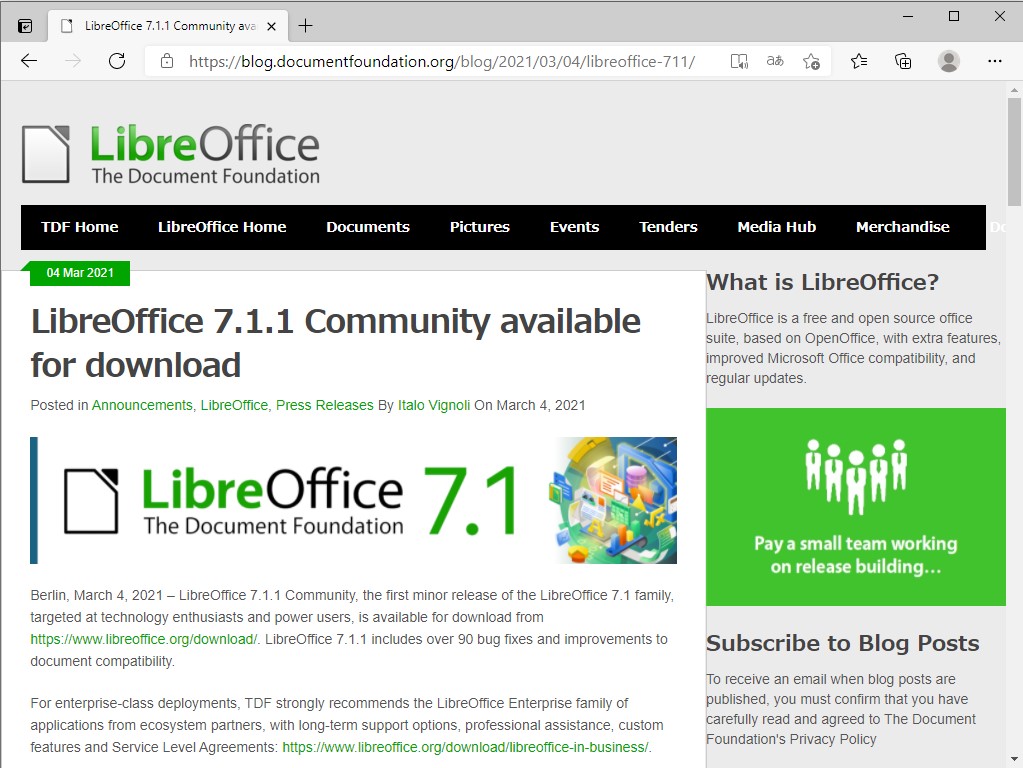The image size is (1023, 768).
Task: Visit Italo Vignoli's author page
Action: coord(433,405)
